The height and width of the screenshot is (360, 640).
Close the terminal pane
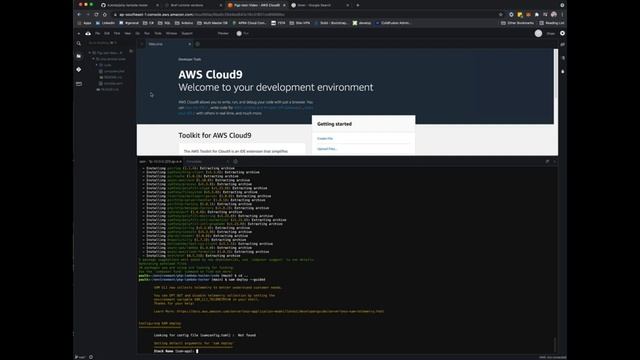pos(555,162)
